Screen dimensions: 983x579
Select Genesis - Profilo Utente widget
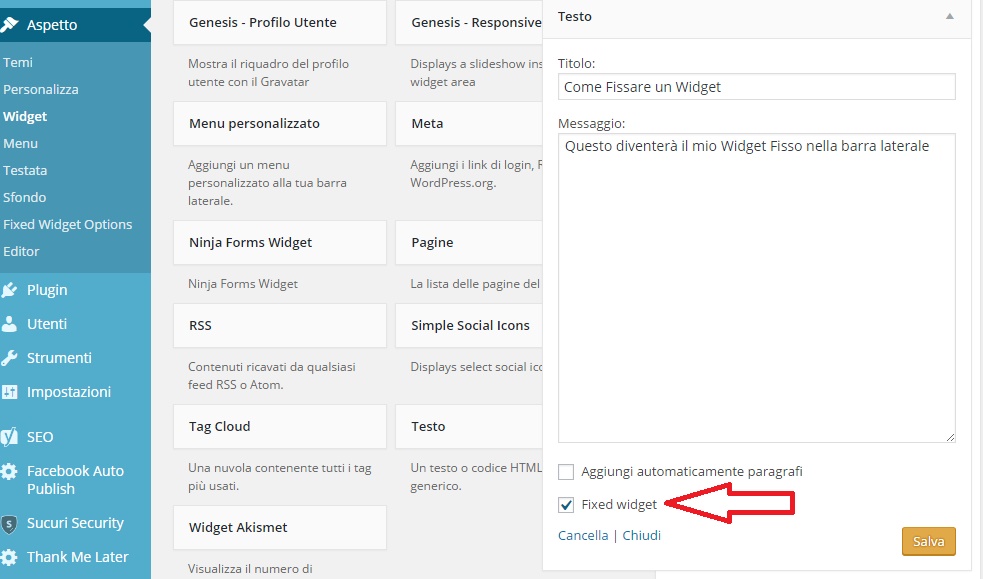280,23
